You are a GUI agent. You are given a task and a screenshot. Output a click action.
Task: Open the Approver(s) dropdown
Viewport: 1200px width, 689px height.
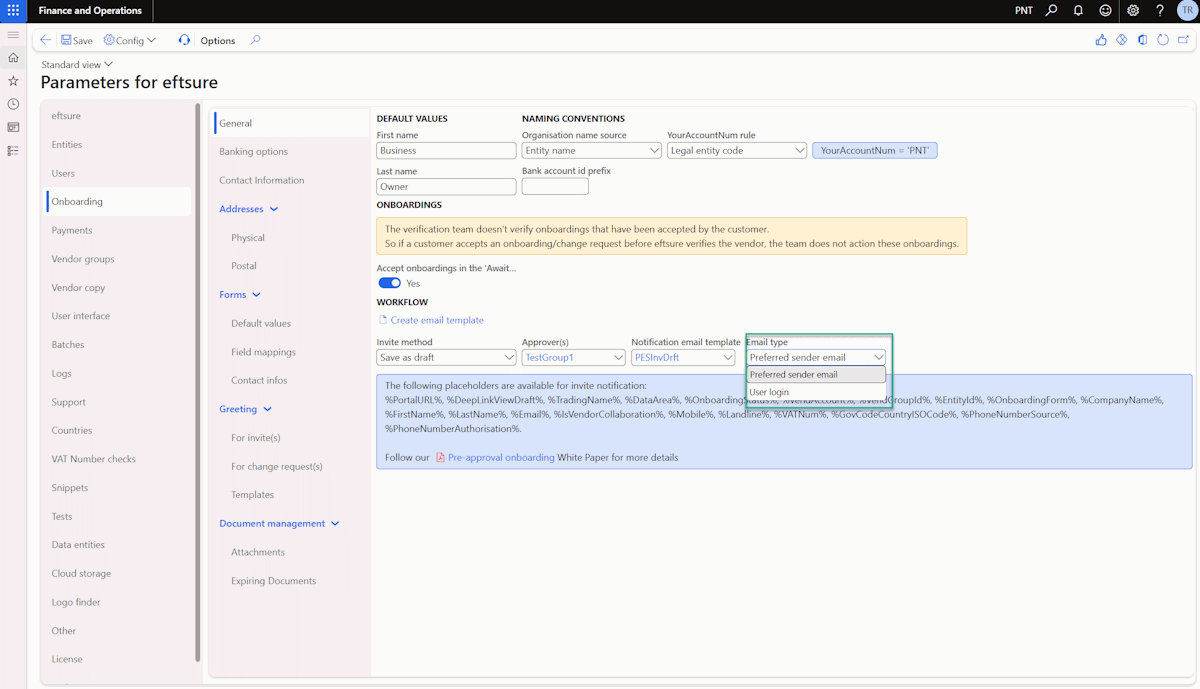coord(574,357)
